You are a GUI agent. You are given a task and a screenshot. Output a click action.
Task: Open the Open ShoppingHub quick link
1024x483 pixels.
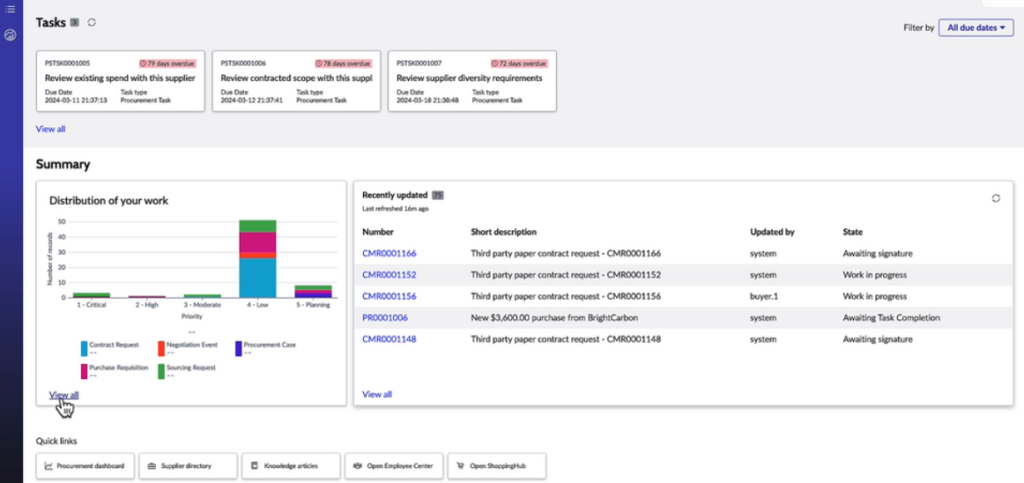tap(498, 466)
